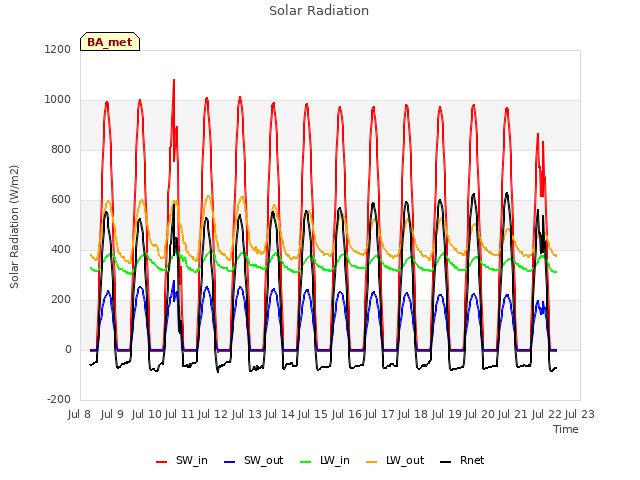Click the 1000 y-axis tick label
The width and height of the screenshot is (640, 480).
pos(58,100)
